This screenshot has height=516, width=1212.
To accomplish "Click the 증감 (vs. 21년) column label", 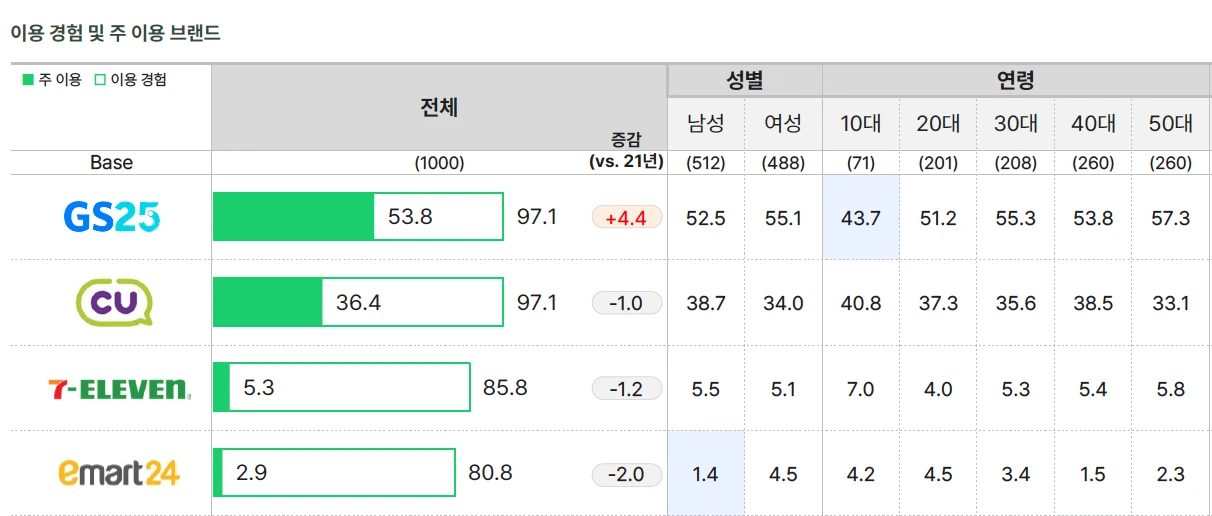I will click(627, 151).
